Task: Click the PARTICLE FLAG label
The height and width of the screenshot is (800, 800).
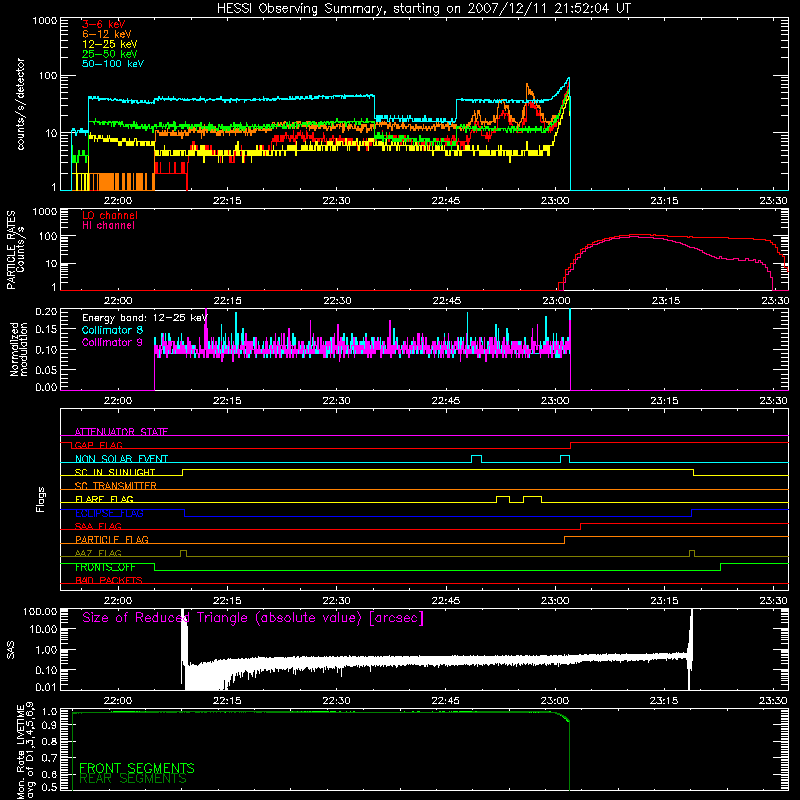Action: tap(112, 540)
